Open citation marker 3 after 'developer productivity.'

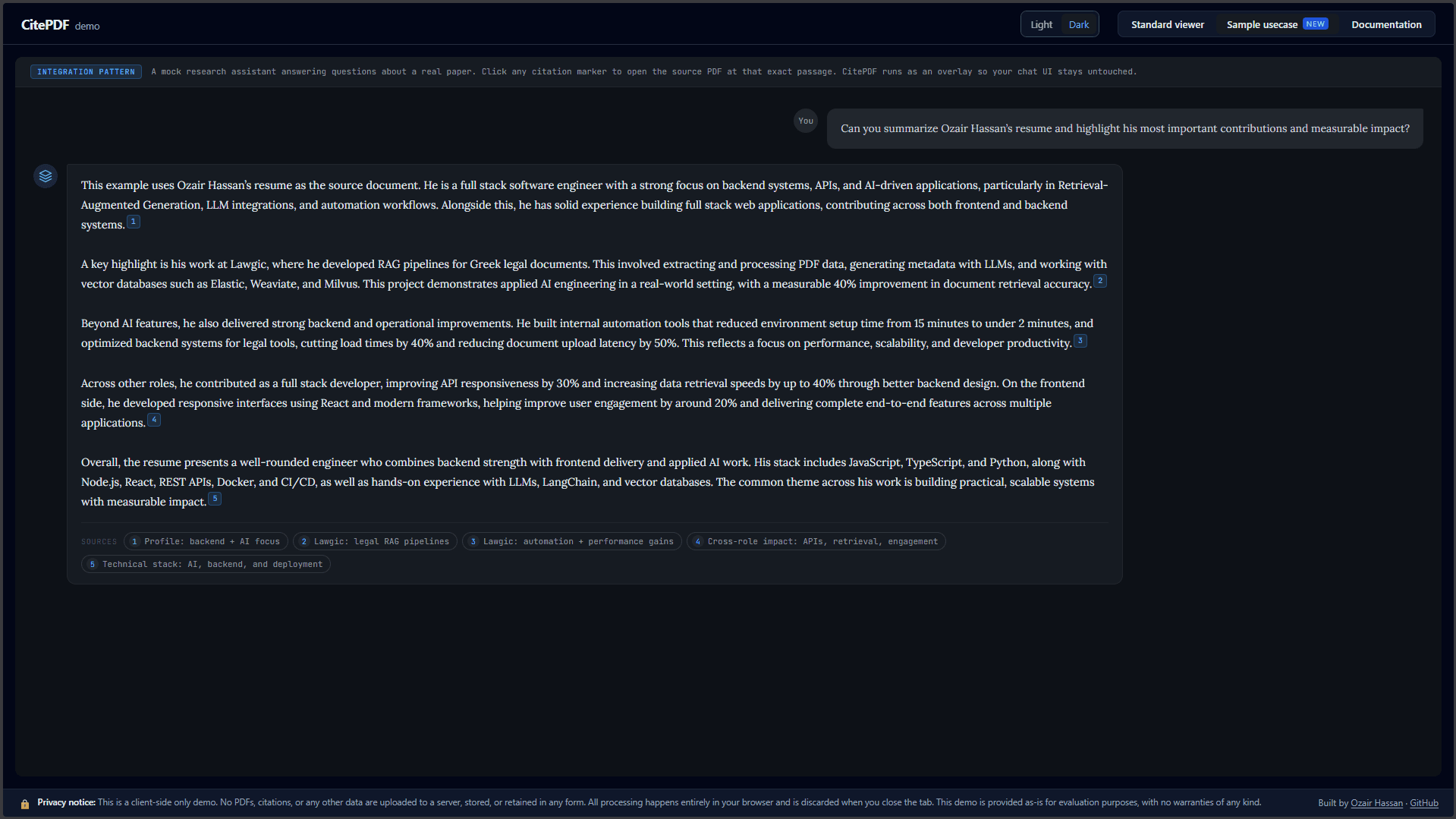click(1080, 341)
